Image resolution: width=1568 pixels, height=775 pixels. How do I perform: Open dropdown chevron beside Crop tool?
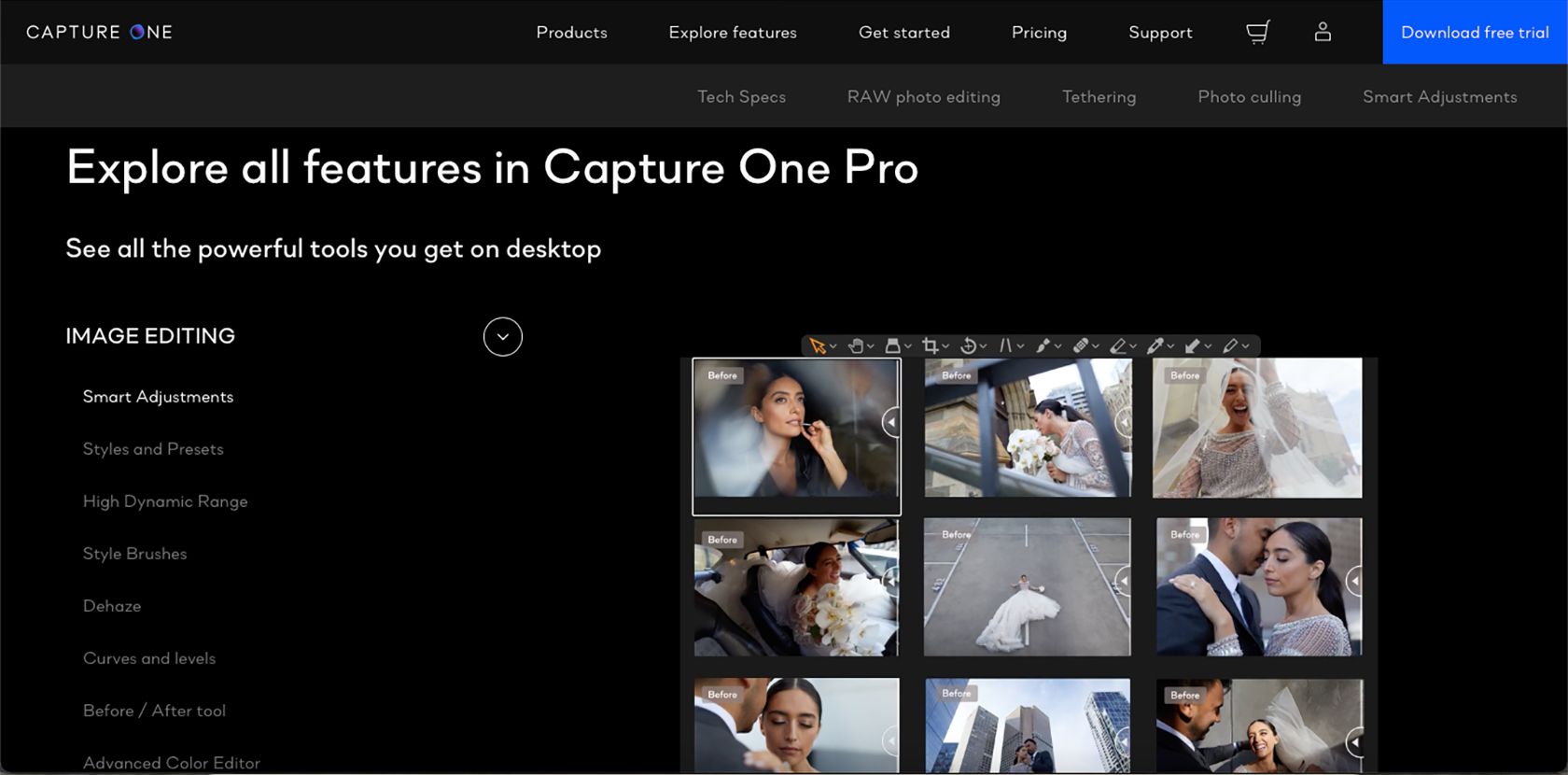(x=945, y=347)
